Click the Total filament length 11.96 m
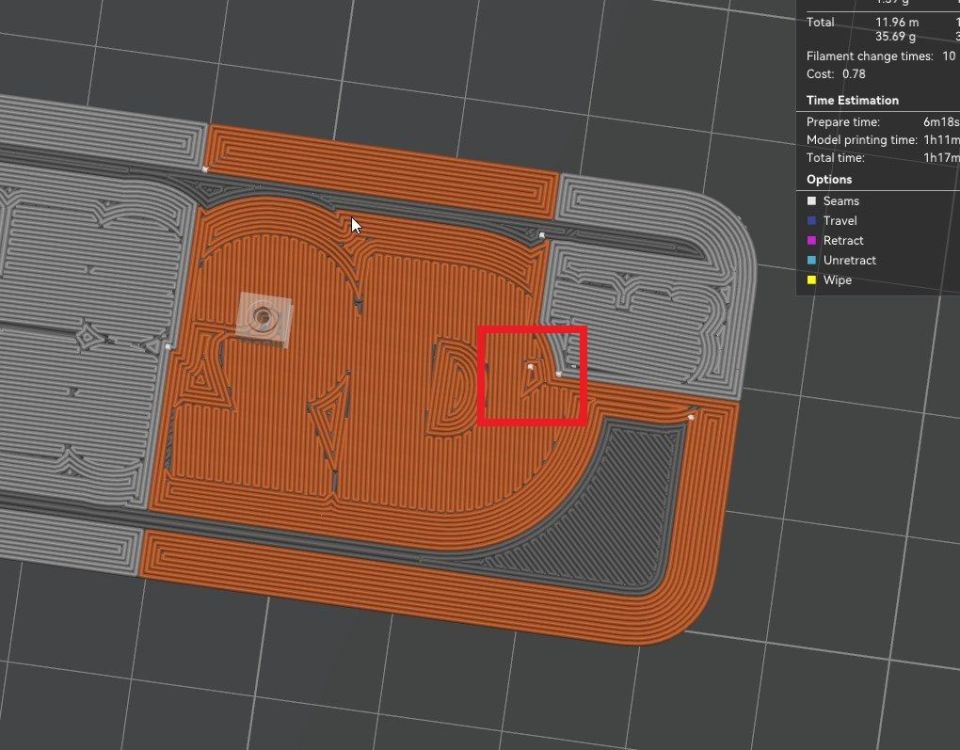The image size is (960, 750). point(897,22)
